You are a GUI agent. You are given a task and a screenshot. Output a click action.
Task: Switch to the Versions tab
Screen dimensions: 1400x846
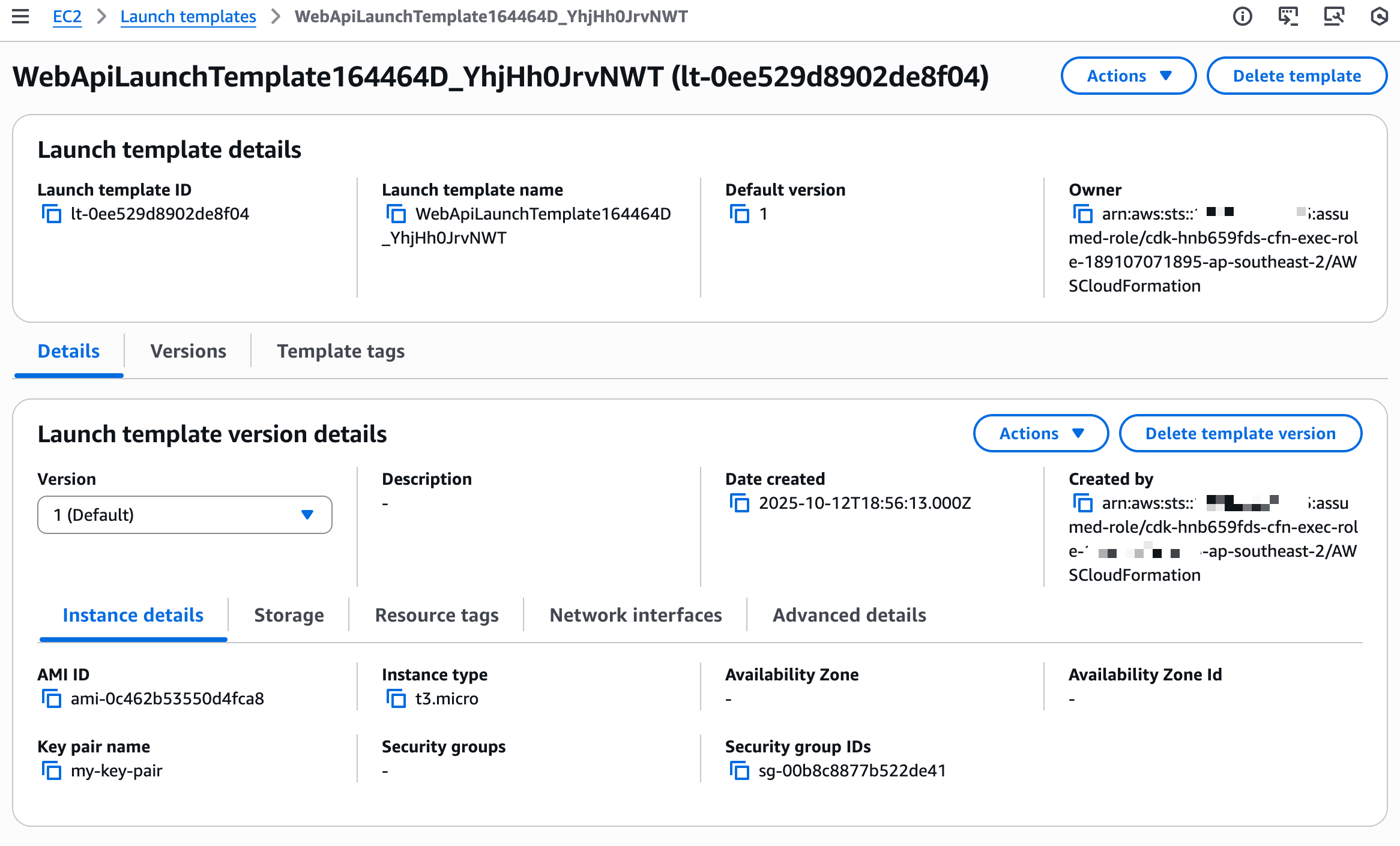tap(189, 351)
